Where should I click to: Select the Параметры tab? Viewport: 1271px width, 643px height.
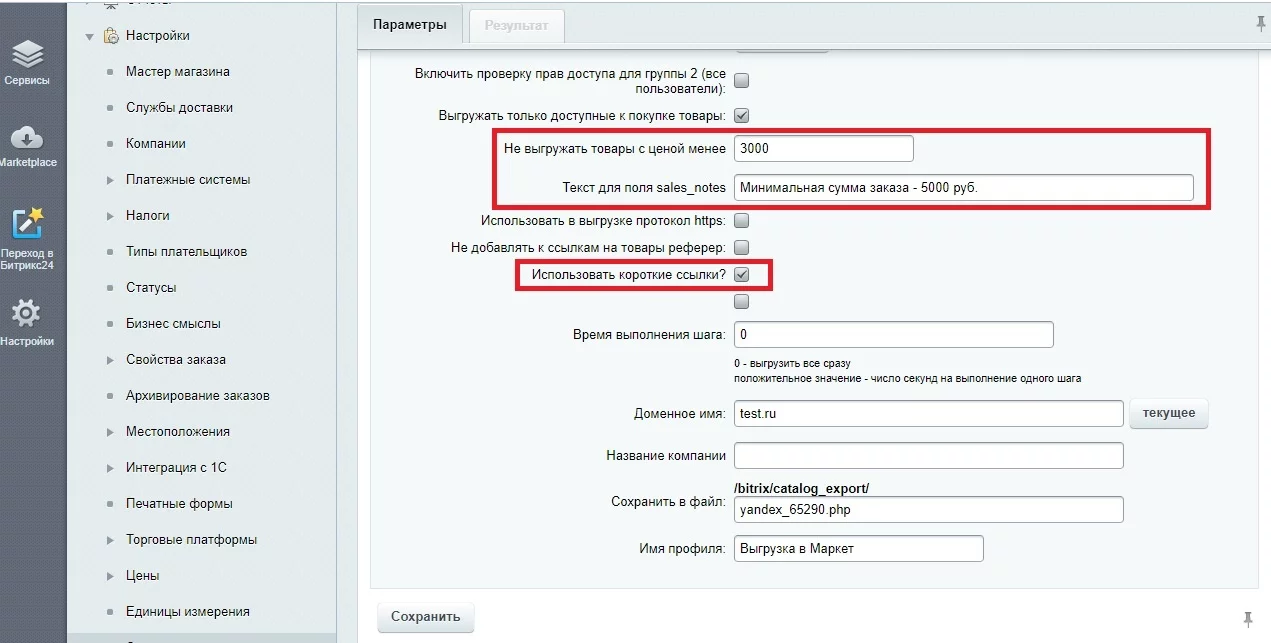[409, 26]
